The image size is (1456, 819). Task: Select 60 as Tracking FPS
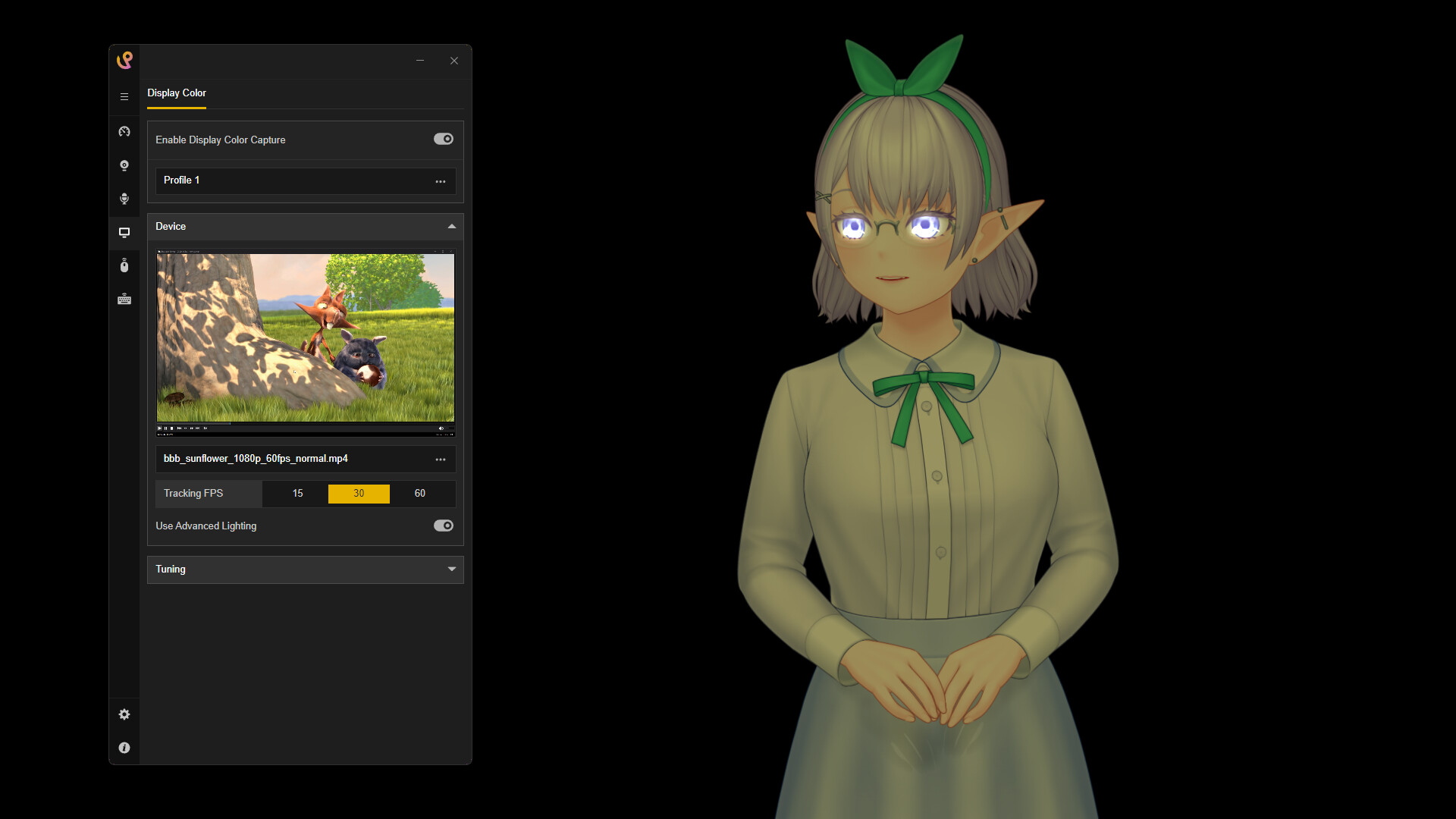coord(419,494)
